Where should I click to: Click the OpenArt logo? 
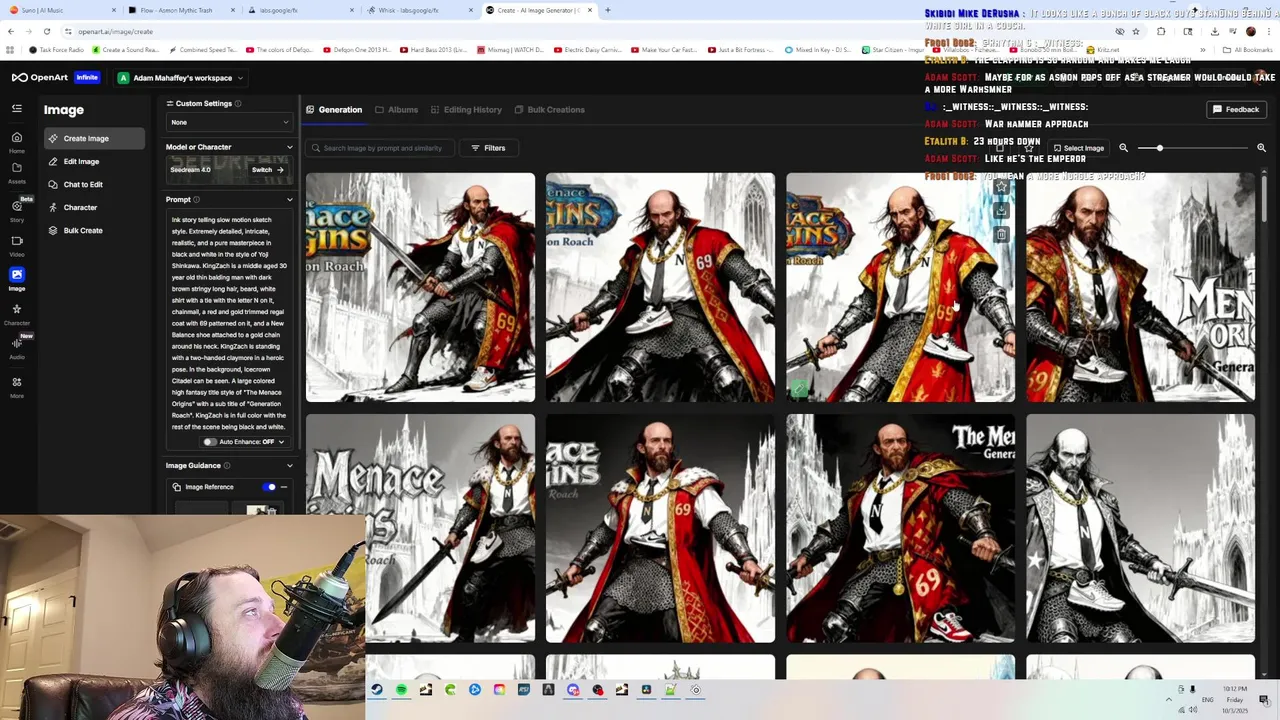[x=41, y=78]
